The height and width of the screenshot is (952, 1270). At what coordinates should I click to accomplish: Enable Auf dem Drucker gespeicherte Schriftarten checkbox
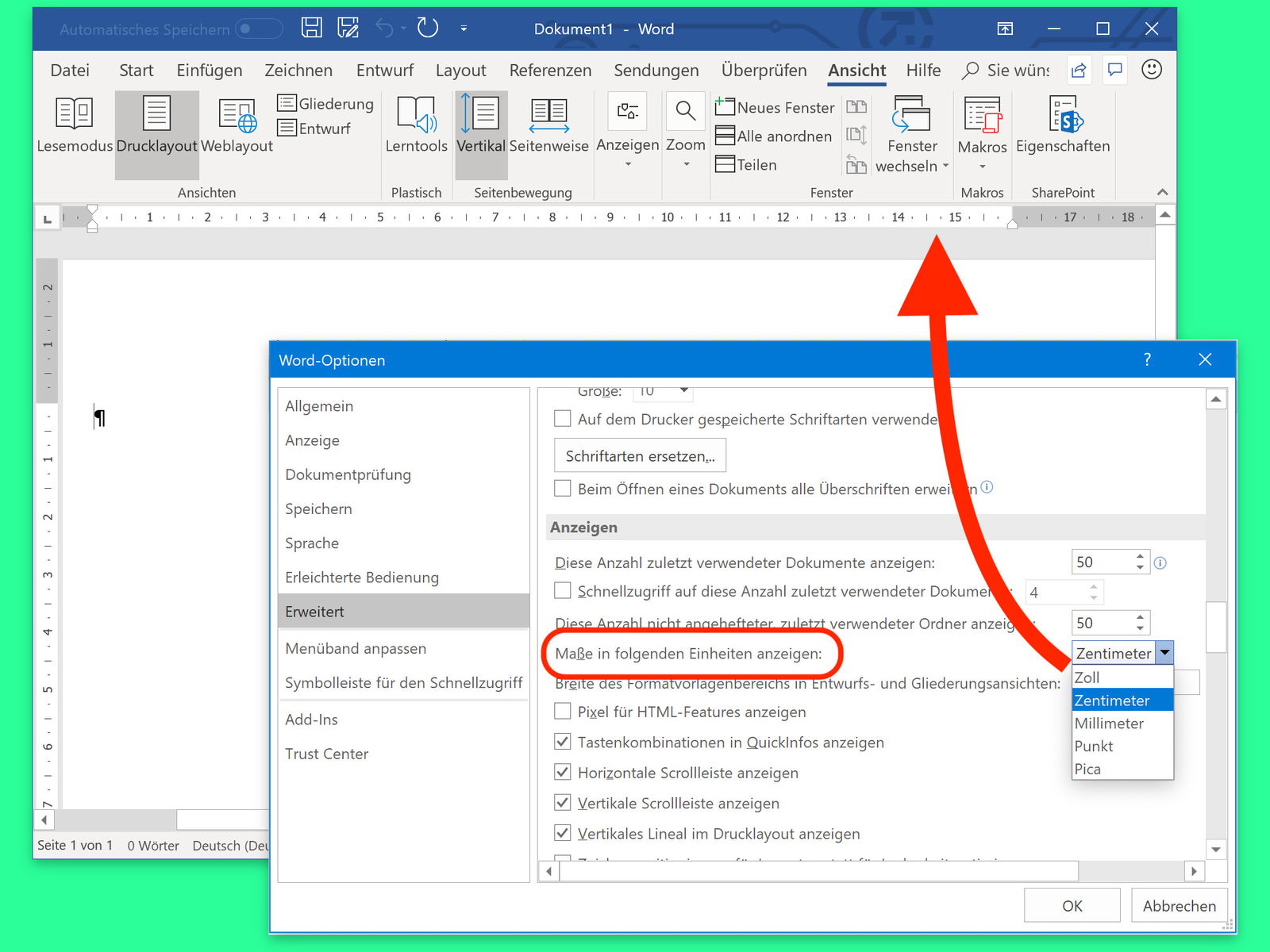[563, 418]
